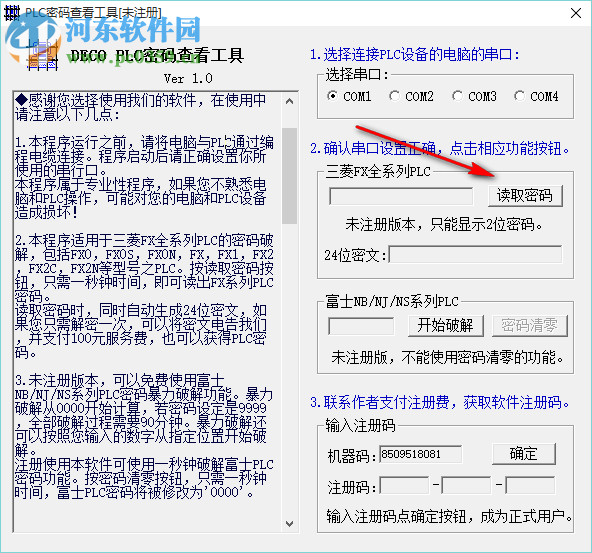Confirm registration with the 确定 button
This screenshot has height=553, width=592.
[524, 454]
